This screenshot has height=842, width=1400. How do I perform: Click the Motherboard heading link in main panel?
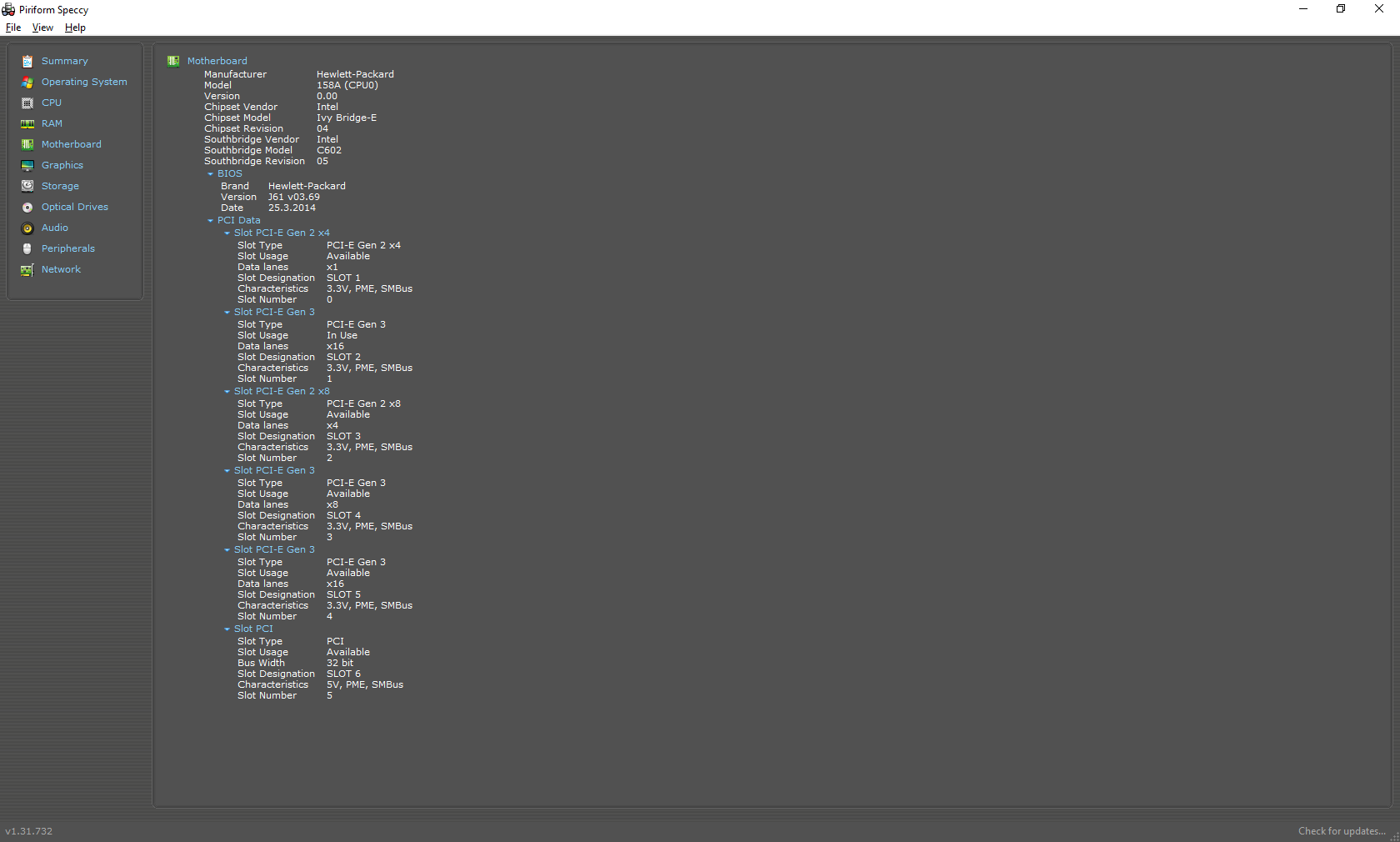[217, 61]
